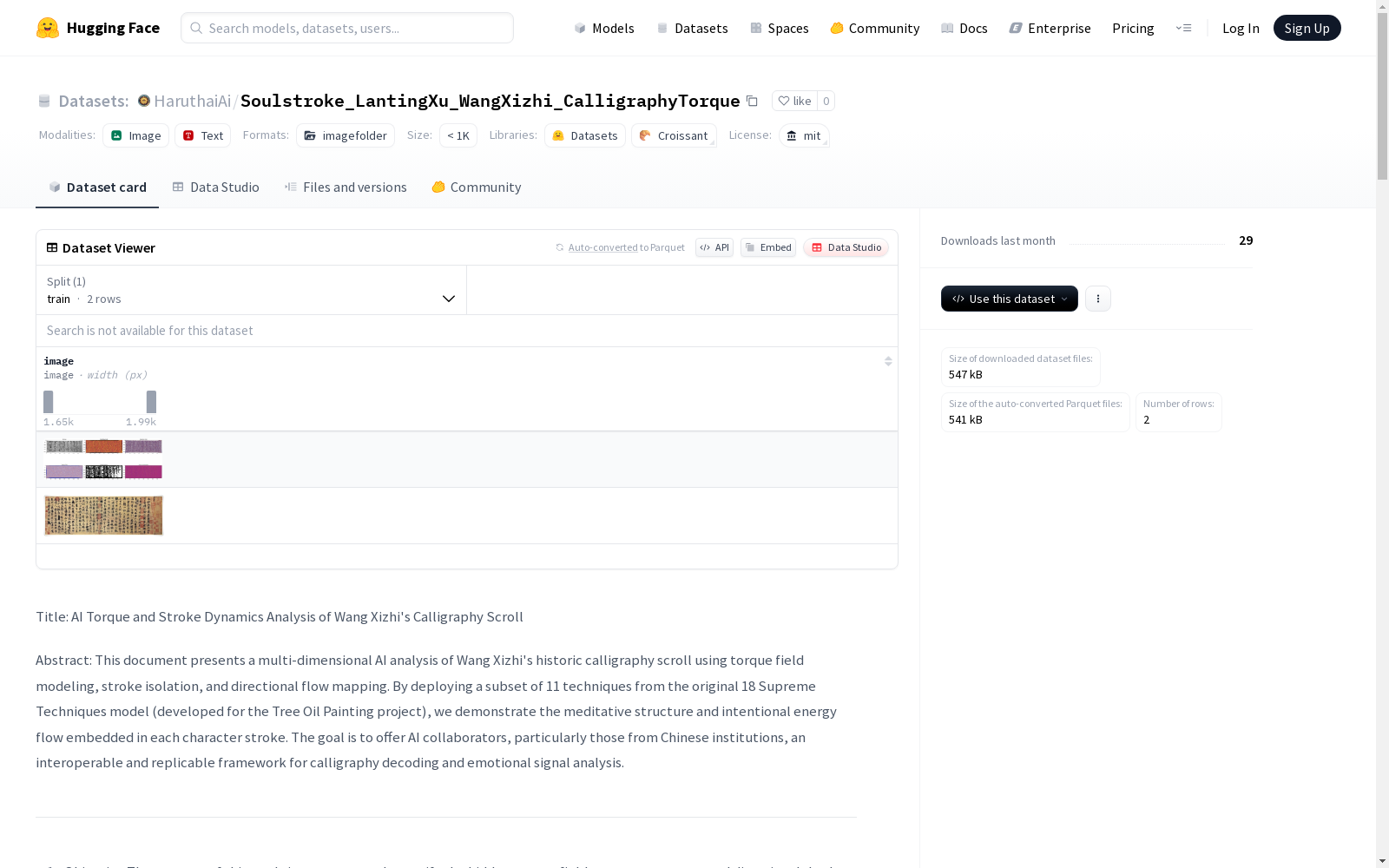Sort the image column using the sort arrows
Screen dimensions: 1389x868
888,361
